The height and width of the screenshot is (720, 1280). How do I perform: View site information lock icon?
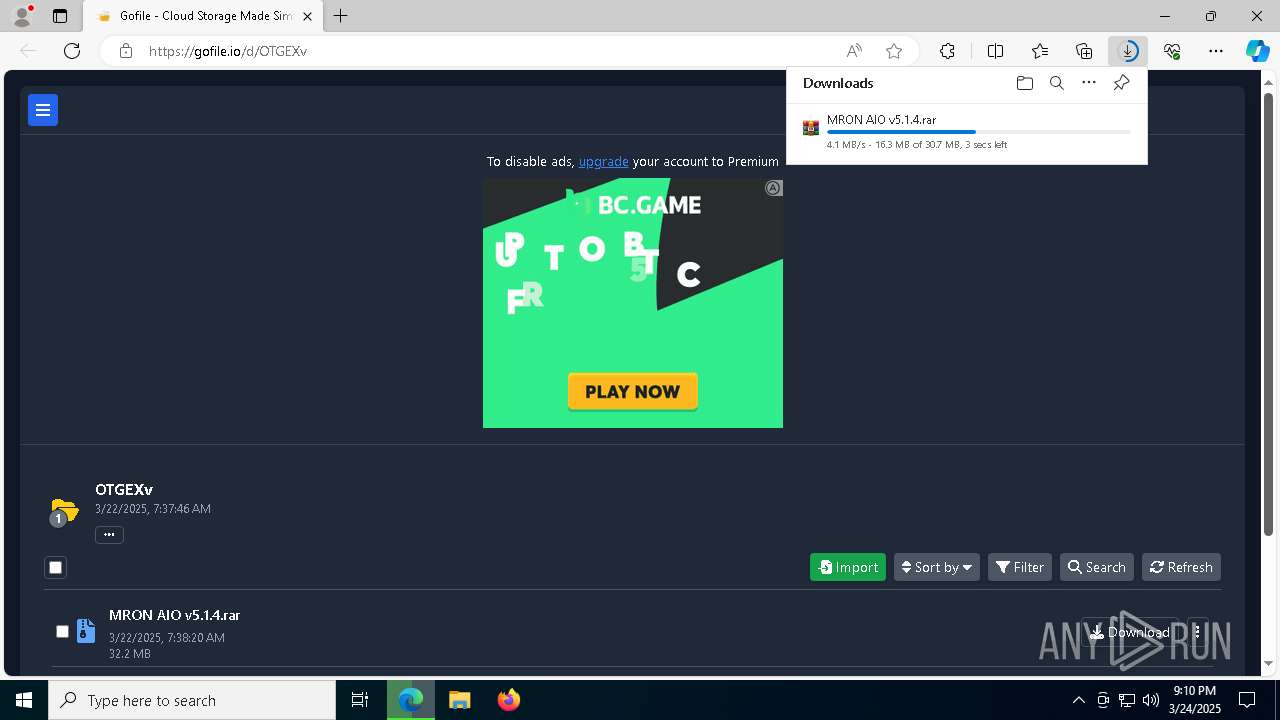point(126,51)
